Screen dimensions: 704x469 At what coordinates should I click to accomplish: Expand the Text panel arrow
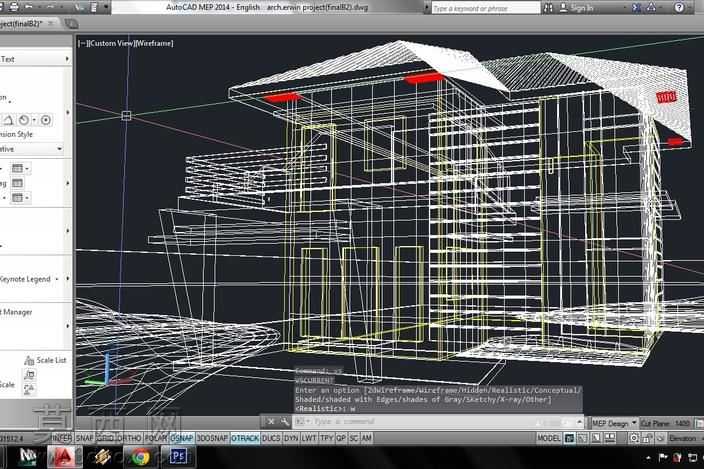(67, 59)
